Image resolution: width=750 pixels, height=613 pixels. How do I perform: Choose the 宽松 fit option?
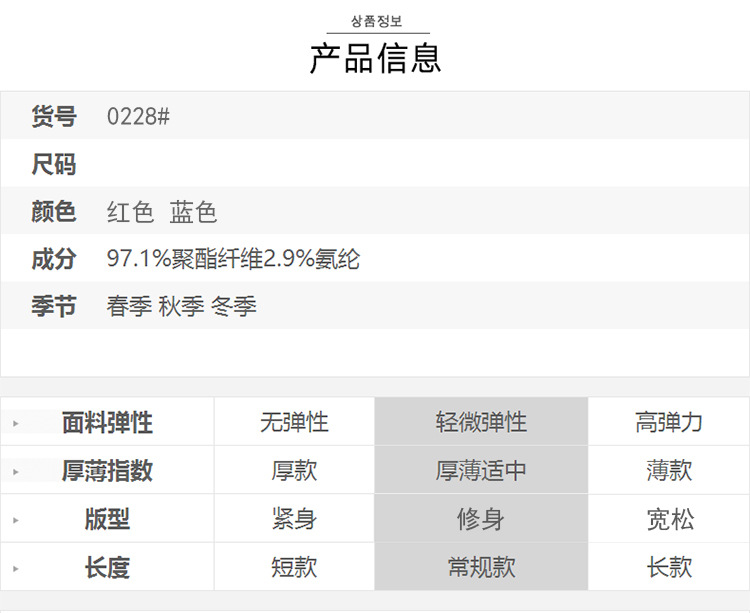point(668,519)
